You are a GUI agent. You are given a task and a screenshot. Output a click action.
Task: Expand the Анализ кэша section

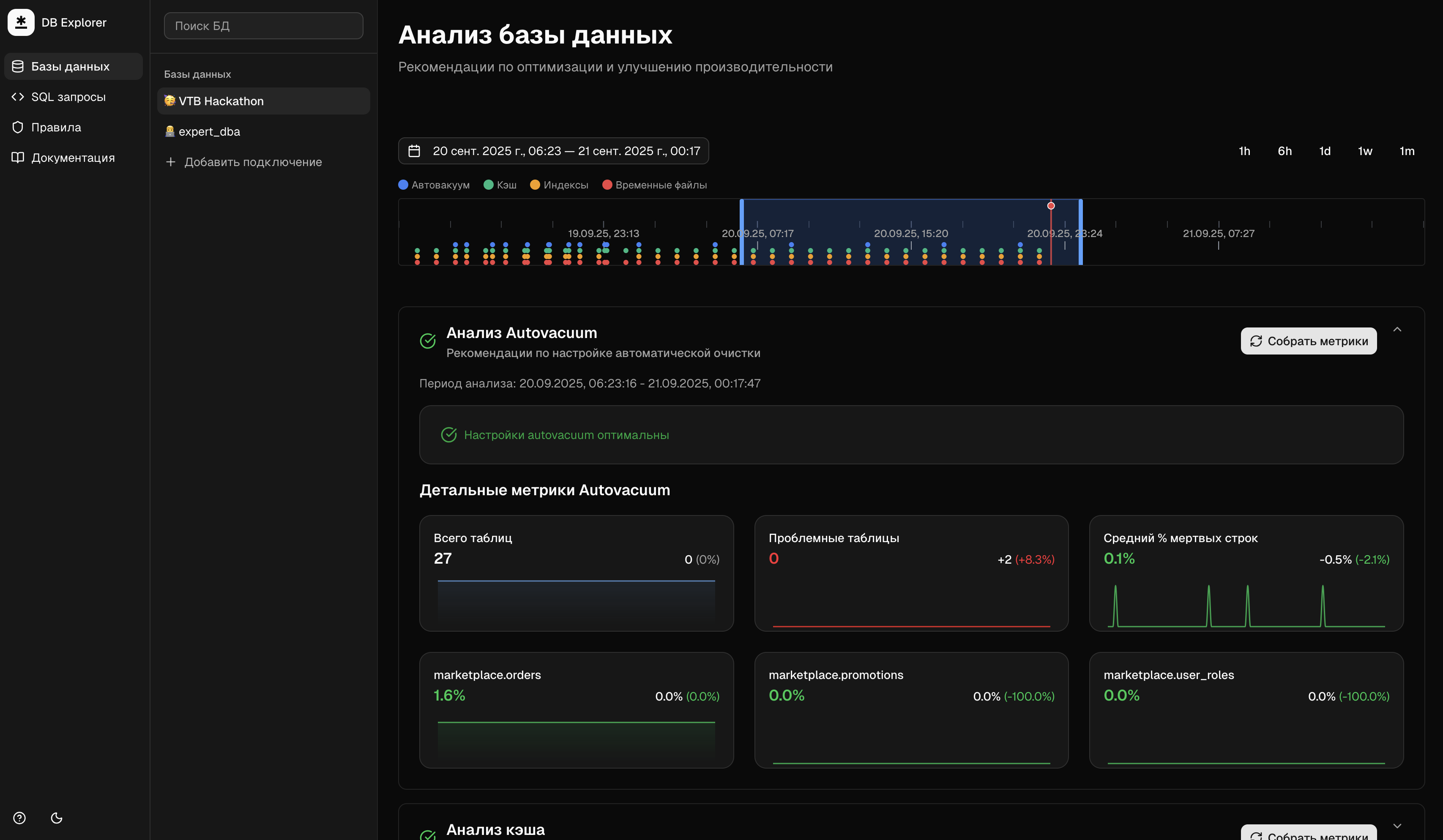1397,826
